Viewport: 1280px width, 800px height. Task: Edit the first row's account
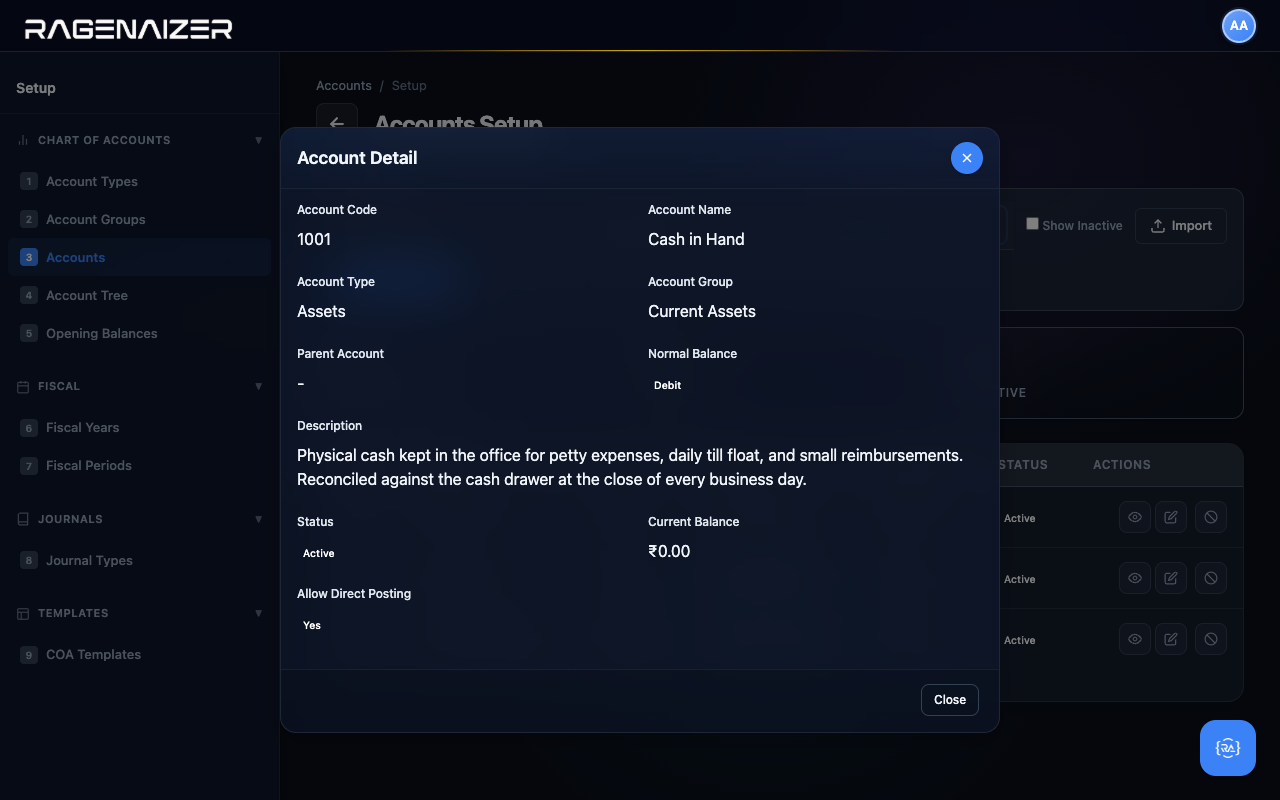pyautogui.click(x=1171, y=517)
